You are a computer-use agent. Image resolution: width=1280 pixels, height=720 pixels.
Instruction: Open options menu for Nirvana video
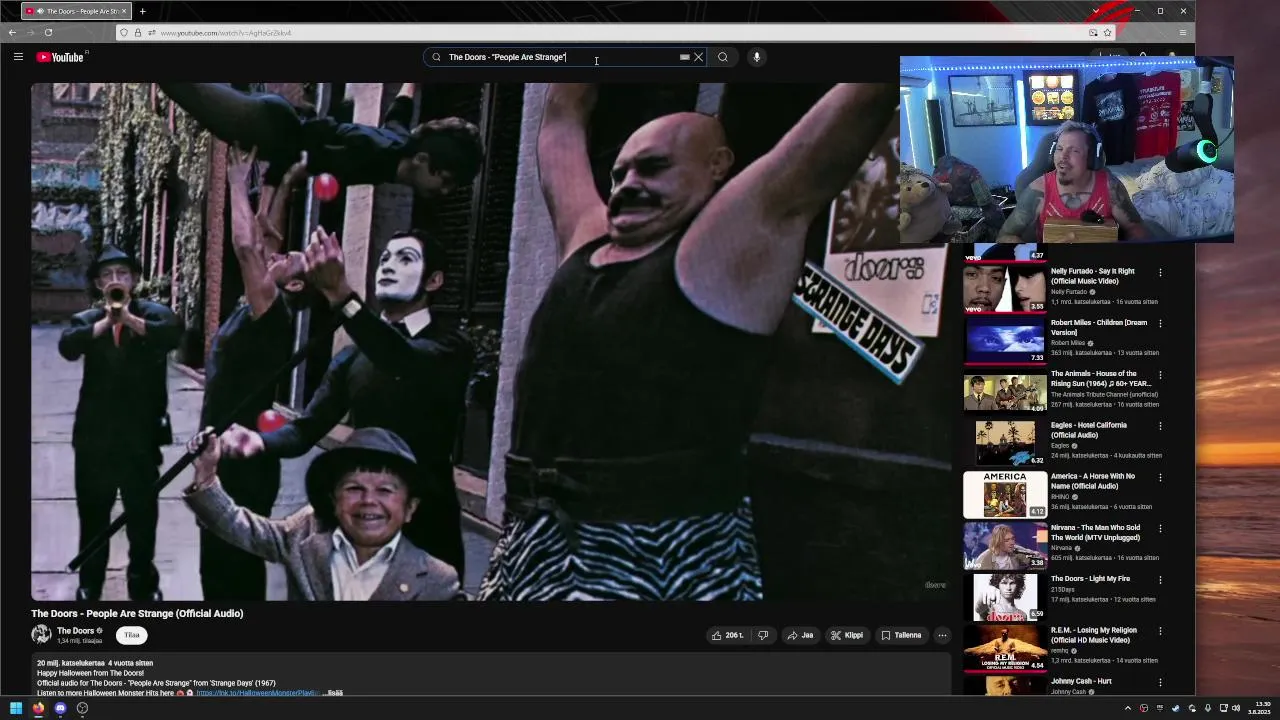(1160, 528)
